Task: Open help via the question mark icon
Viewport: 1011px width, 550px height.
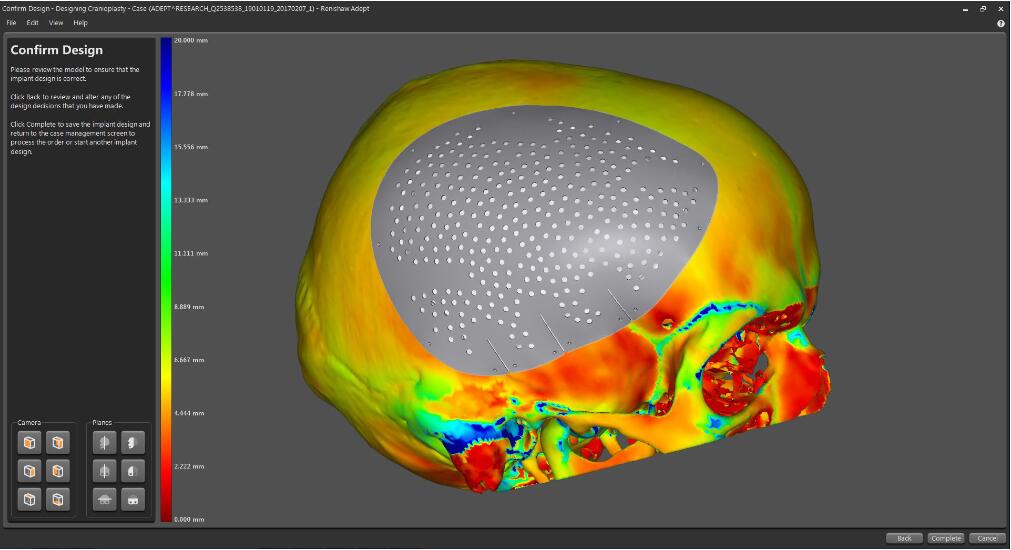Action: point(1000,23)
